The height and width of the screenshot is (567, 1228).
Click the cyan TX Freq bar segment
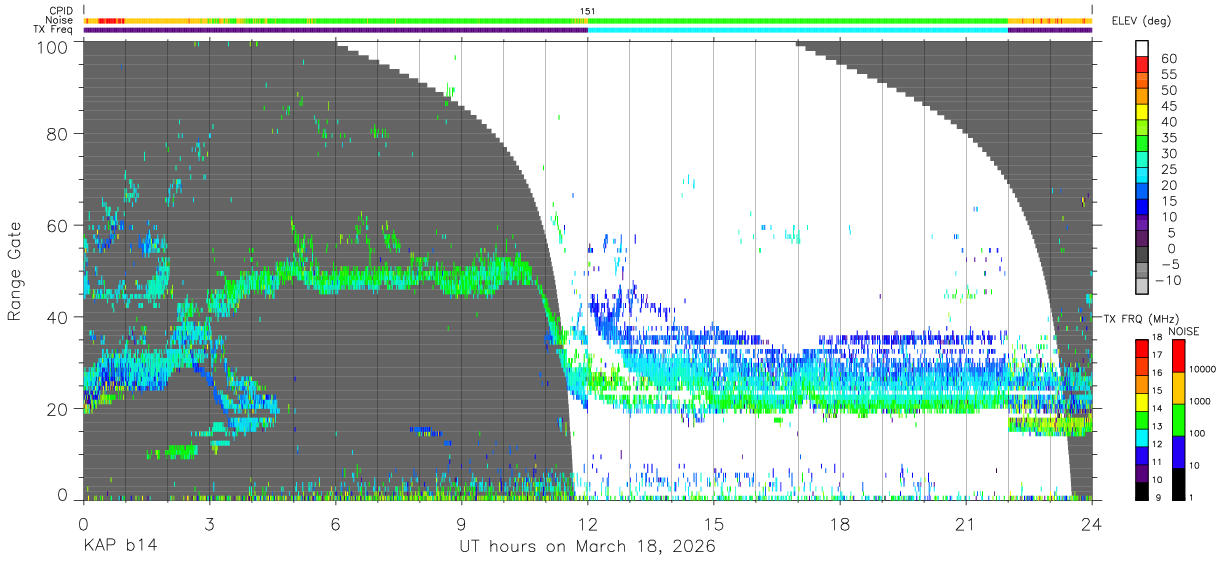point(797,30)
